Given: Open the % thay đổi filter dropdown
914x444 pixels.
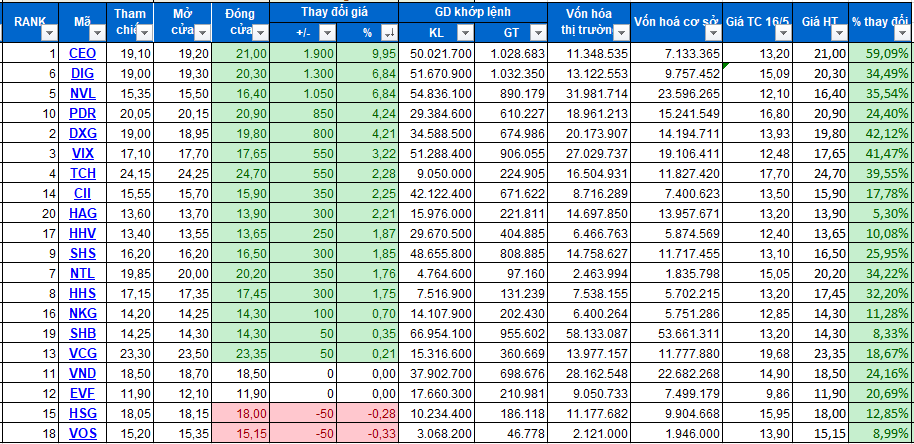Looking at the screenshot, I should (x=902, y=33).
